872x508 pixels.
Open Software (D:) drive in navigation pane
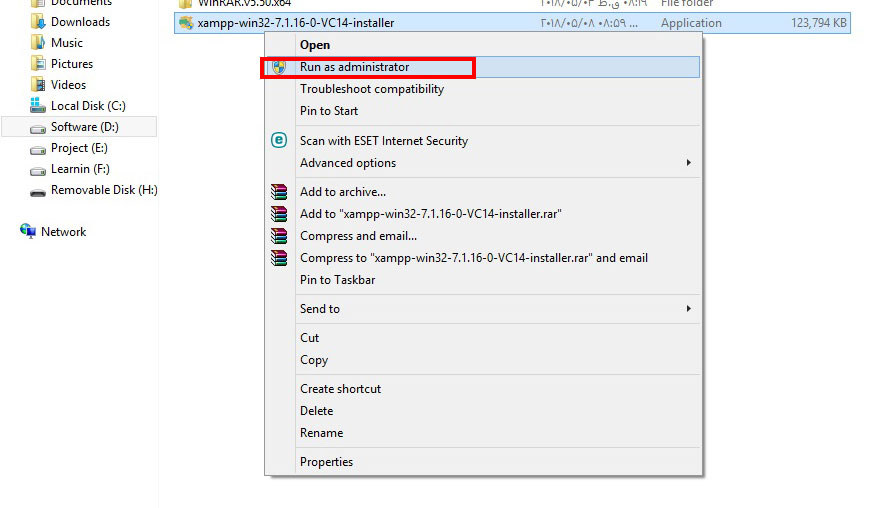coord(84,127)
